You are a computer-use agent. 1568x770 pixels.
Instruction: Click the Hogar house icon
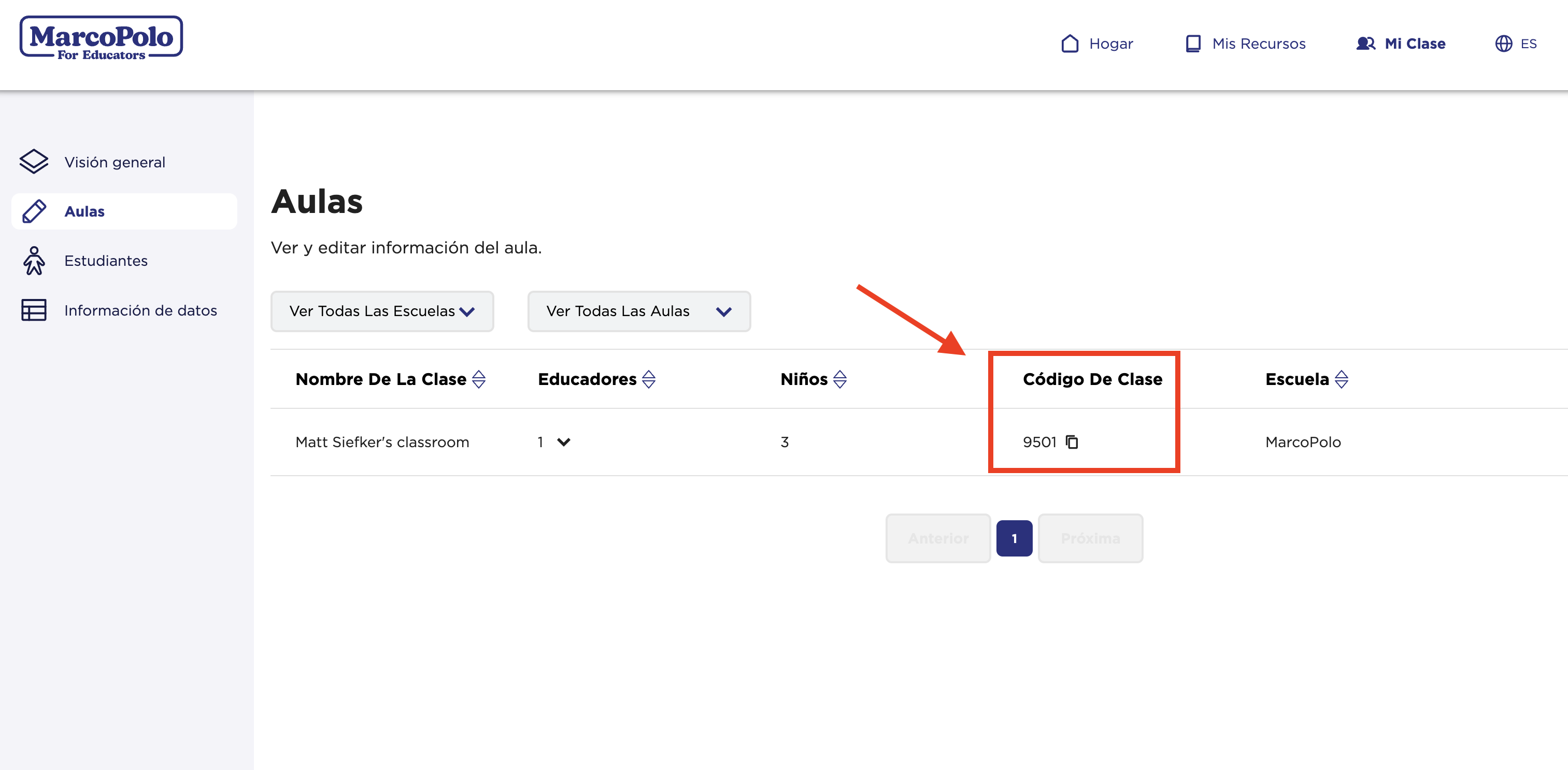tap(1070, 44)
